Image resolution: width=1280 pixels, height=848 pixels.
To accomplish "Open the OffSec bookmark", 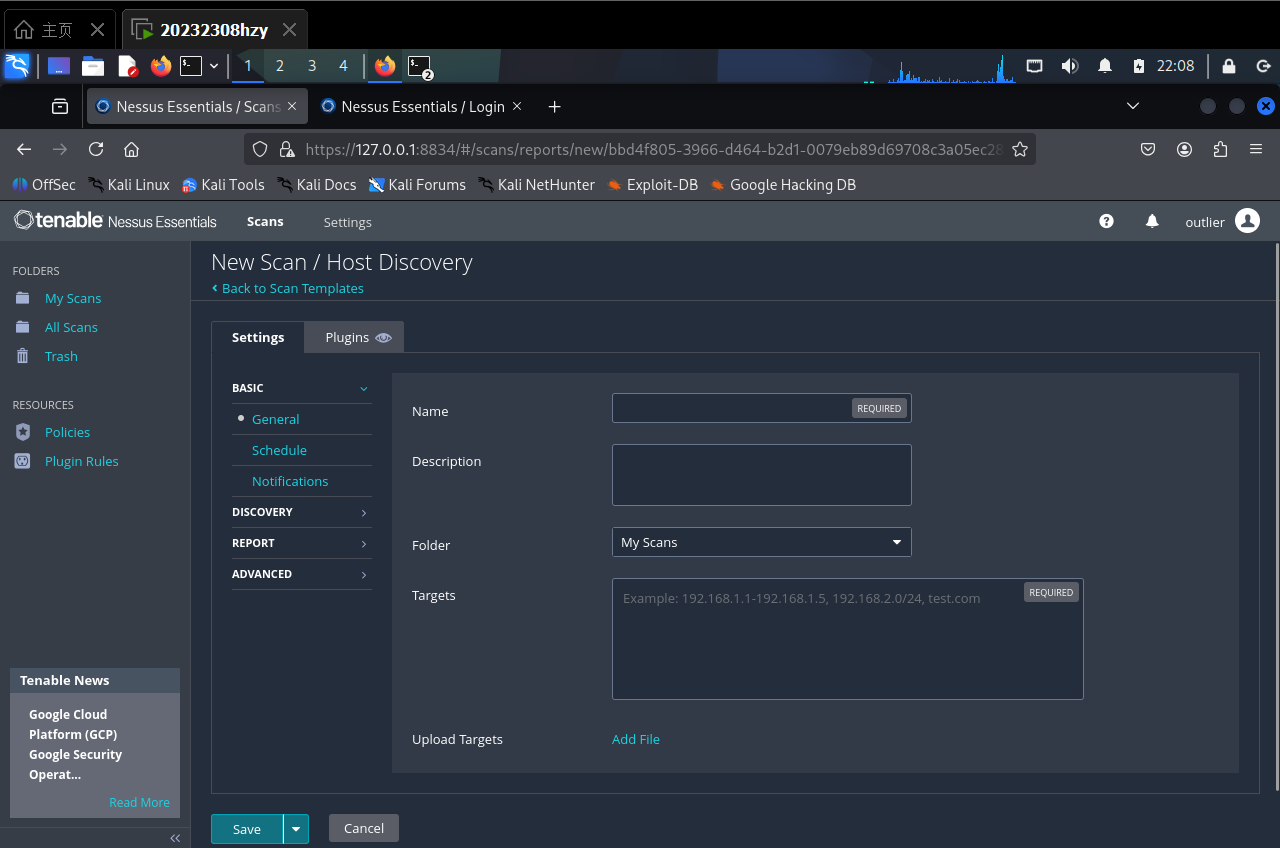I will [x=44, y=184].
